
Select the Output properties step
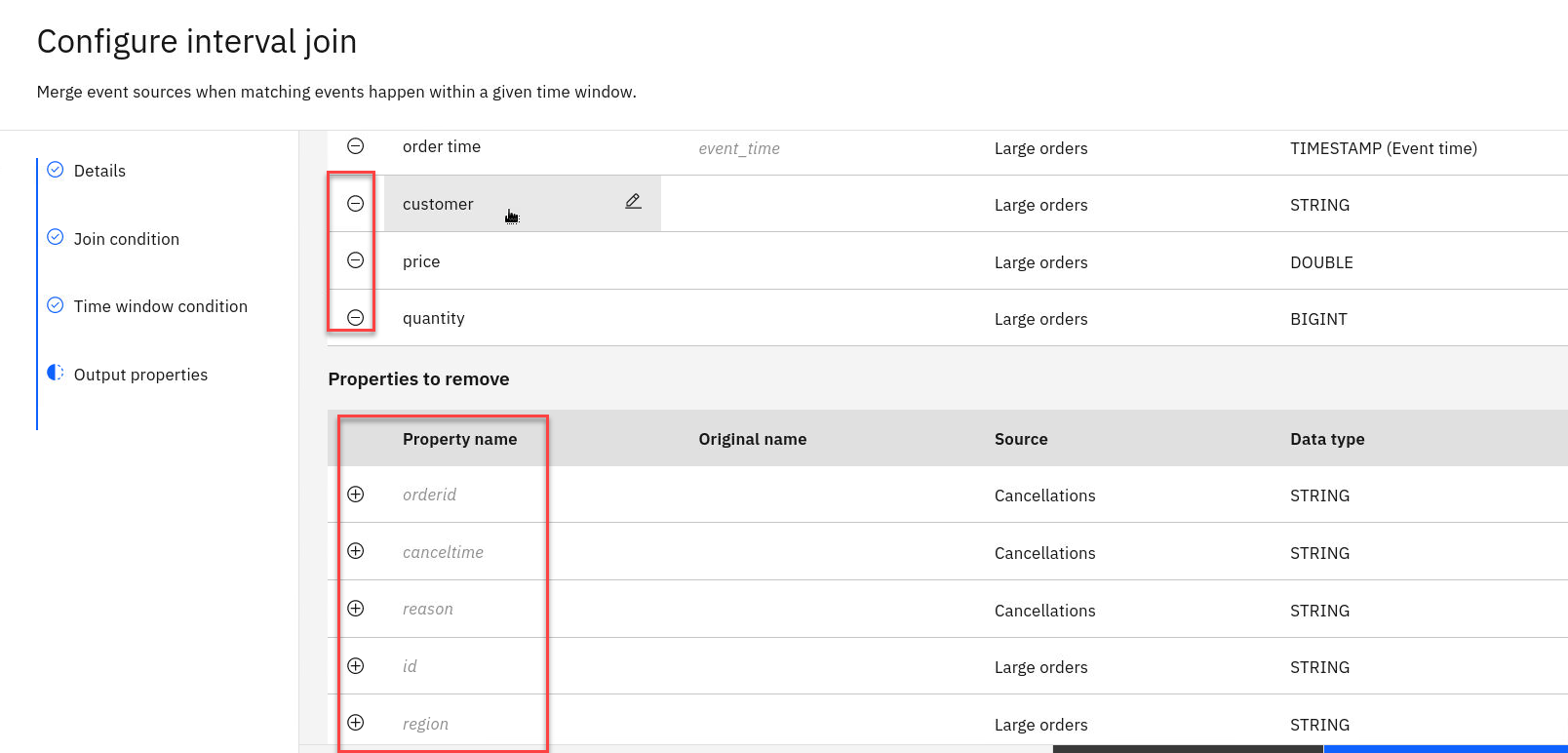(x=140, y=375)
